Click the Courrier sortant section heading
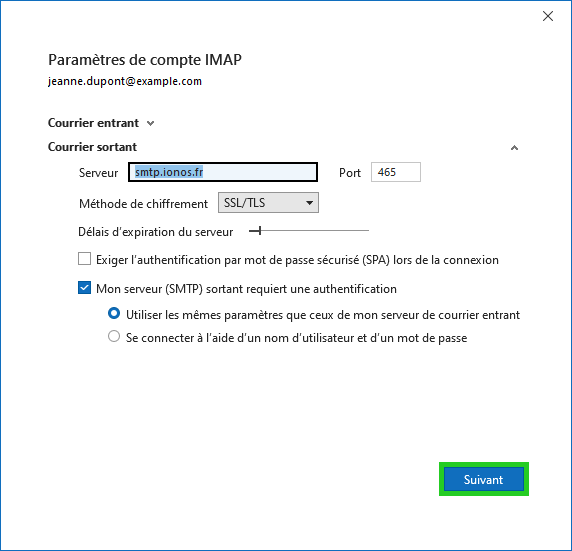Screen dimensions: 572x551 point(92,147)
